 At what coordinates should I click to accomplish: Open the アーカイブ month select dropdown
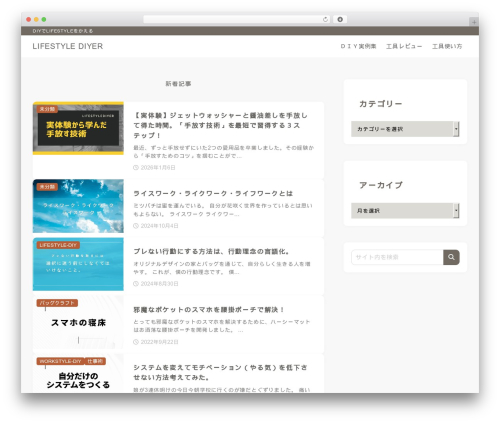[405, 211]
